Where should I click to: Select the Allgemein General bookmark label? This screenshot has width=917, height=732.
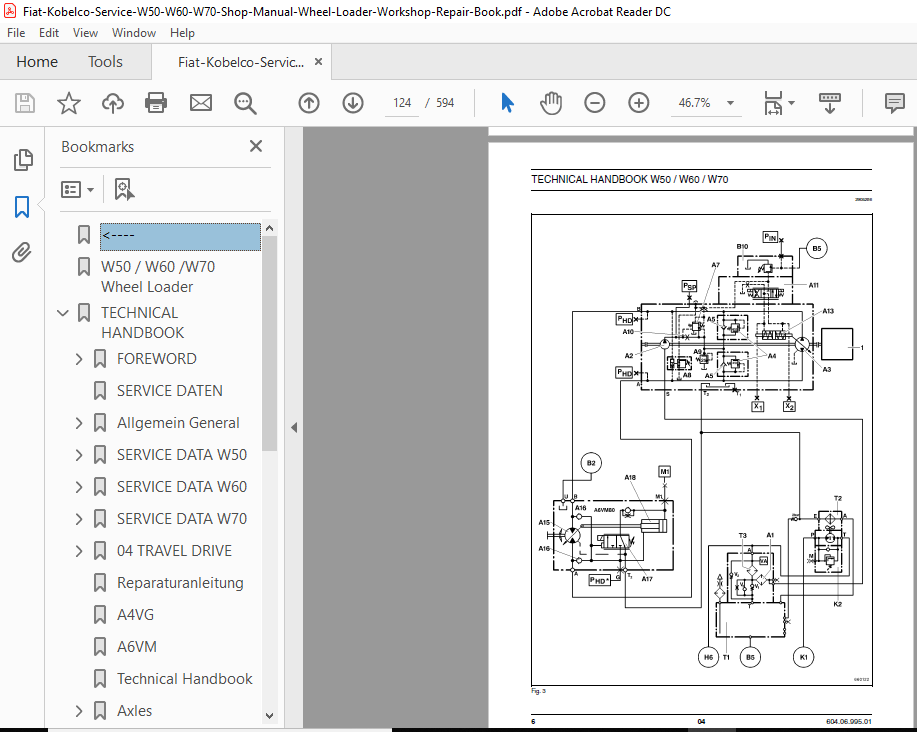pos(178,423)
